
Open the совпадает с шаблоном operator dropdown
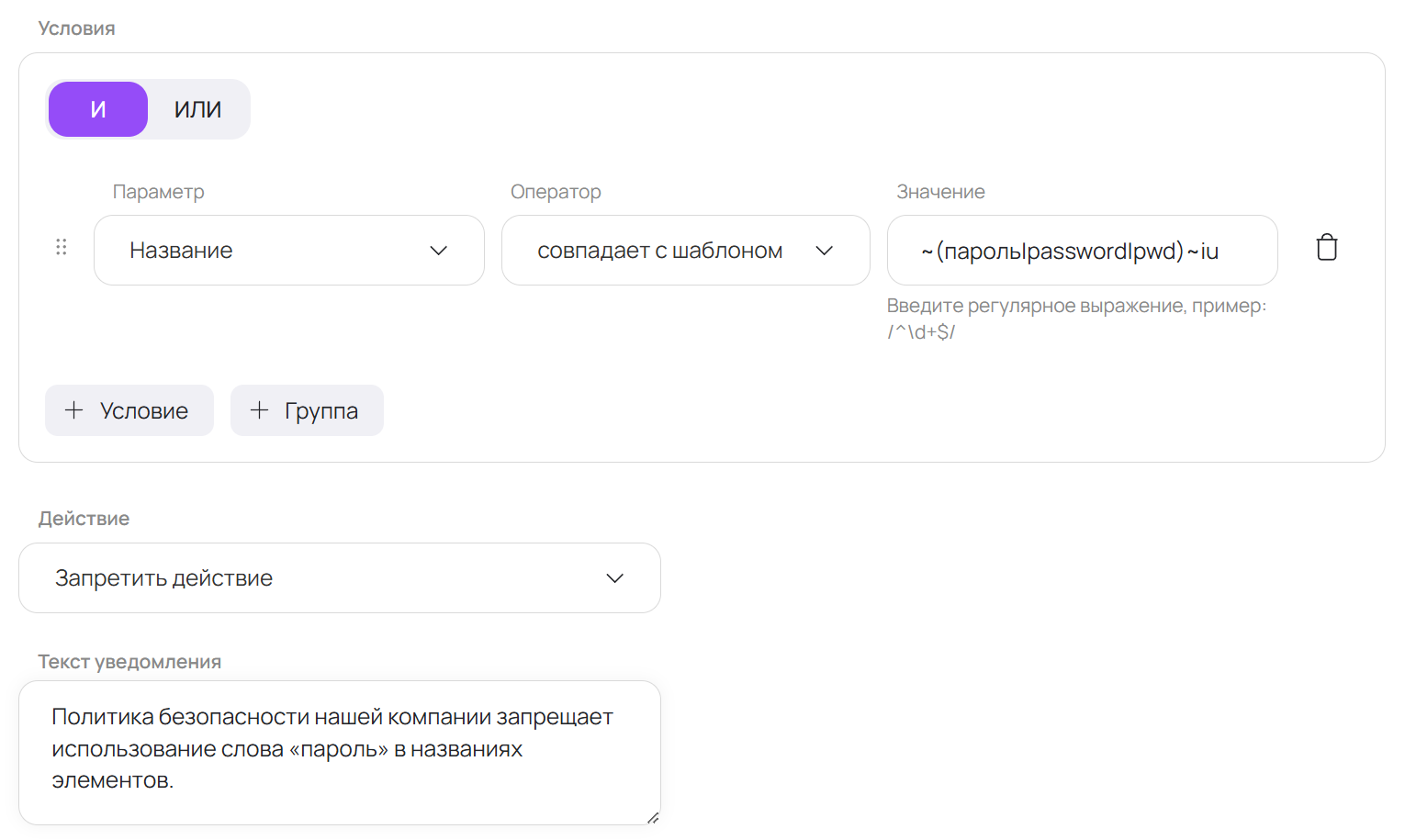pos(685,250)
